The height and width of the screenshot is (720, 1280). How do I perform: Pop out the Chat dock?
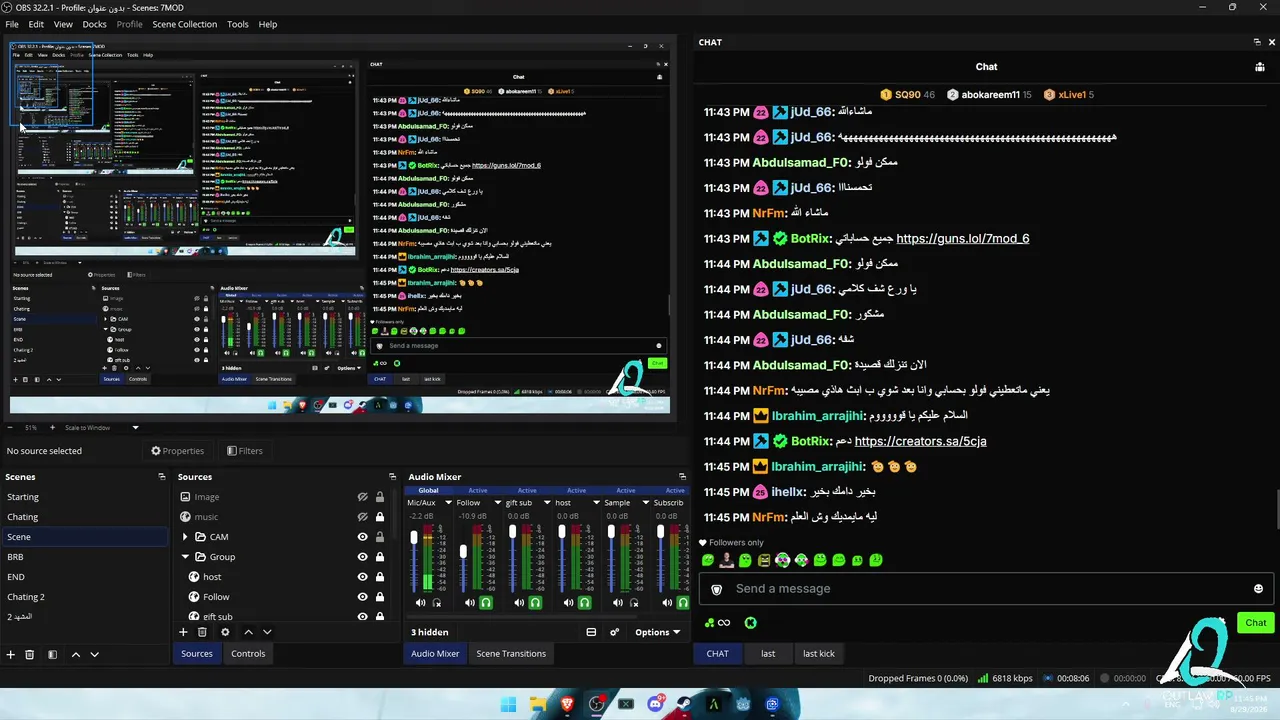(1257, 42)
